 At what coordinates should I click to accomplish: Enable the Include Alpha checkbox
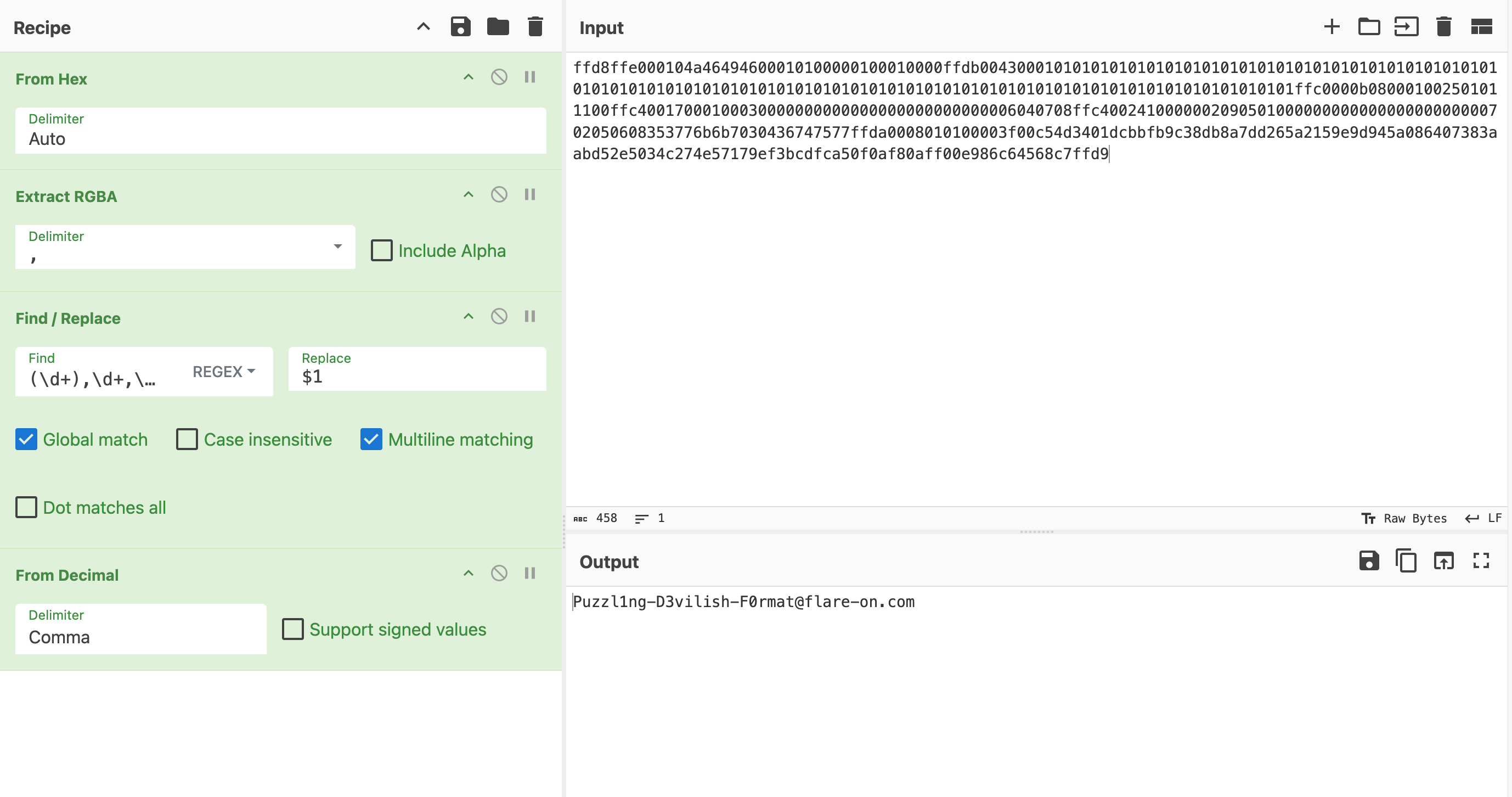[381, 250]
